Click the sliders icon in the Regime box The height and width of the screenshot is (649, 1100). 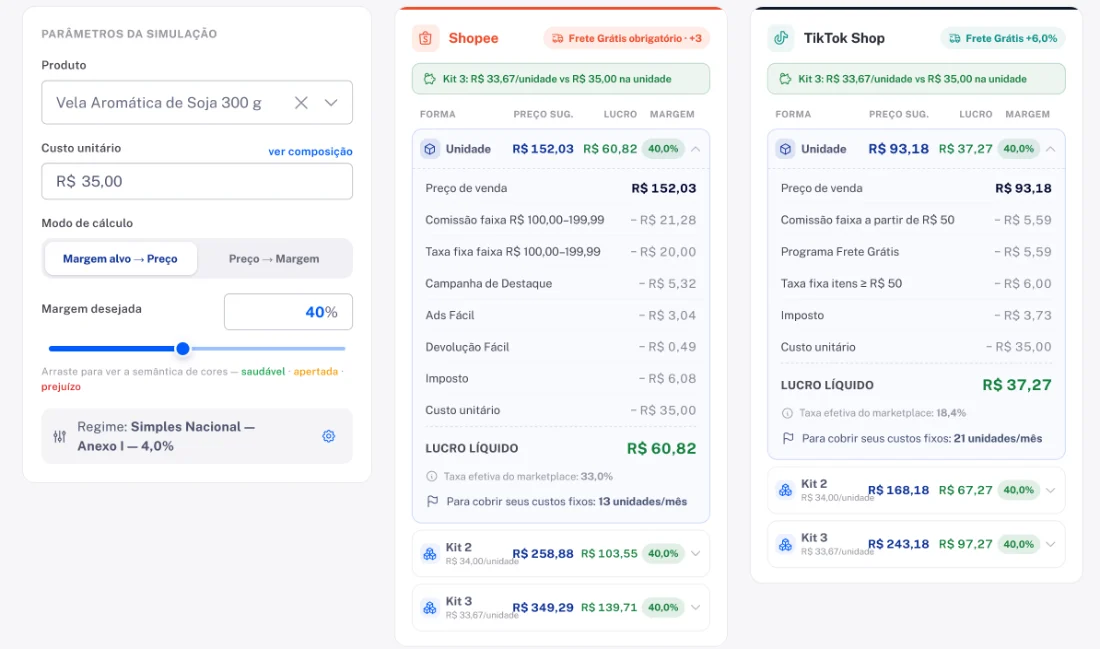point(60,436)
